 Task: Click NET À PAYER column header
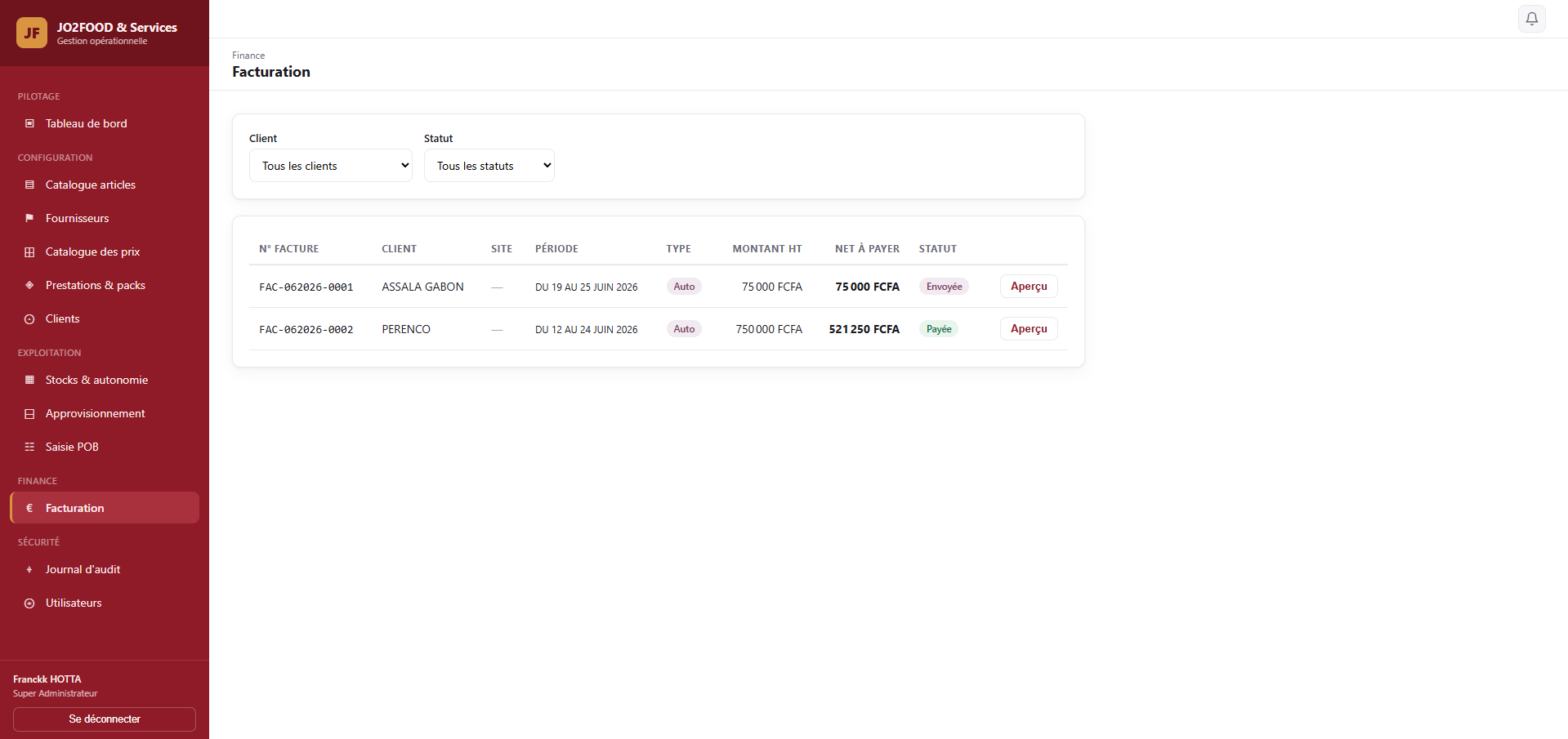867,249
